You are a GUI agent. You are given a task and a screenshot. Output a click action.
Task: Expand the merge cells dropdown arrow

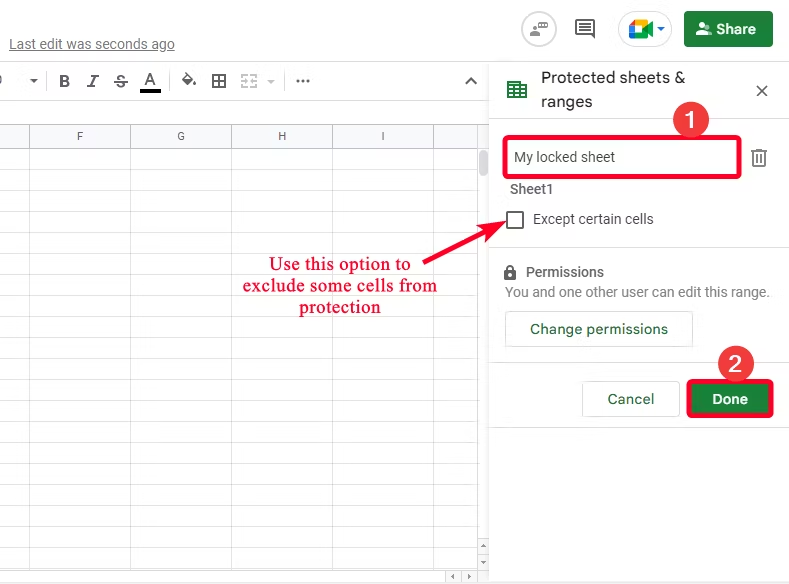[x=268, y=81]
